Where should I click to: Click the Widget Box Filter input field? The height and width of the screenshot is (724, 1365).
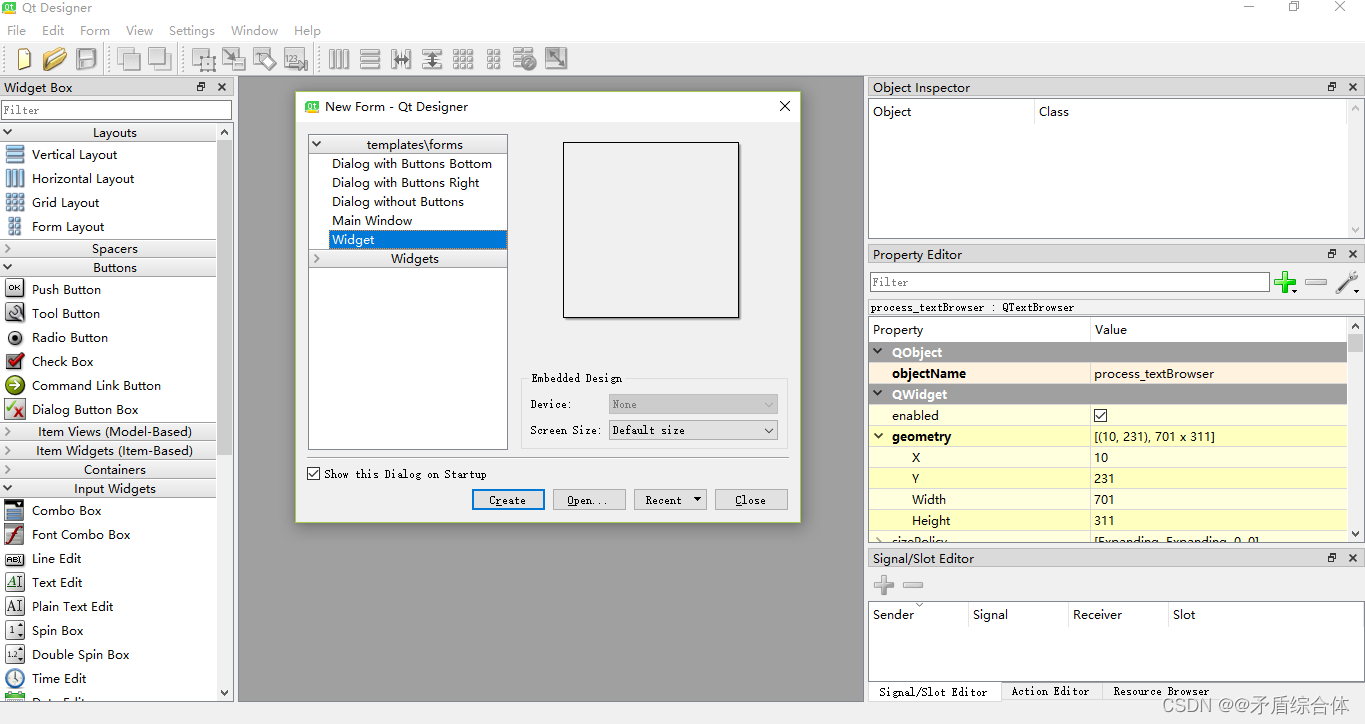[x=116, y=110]
